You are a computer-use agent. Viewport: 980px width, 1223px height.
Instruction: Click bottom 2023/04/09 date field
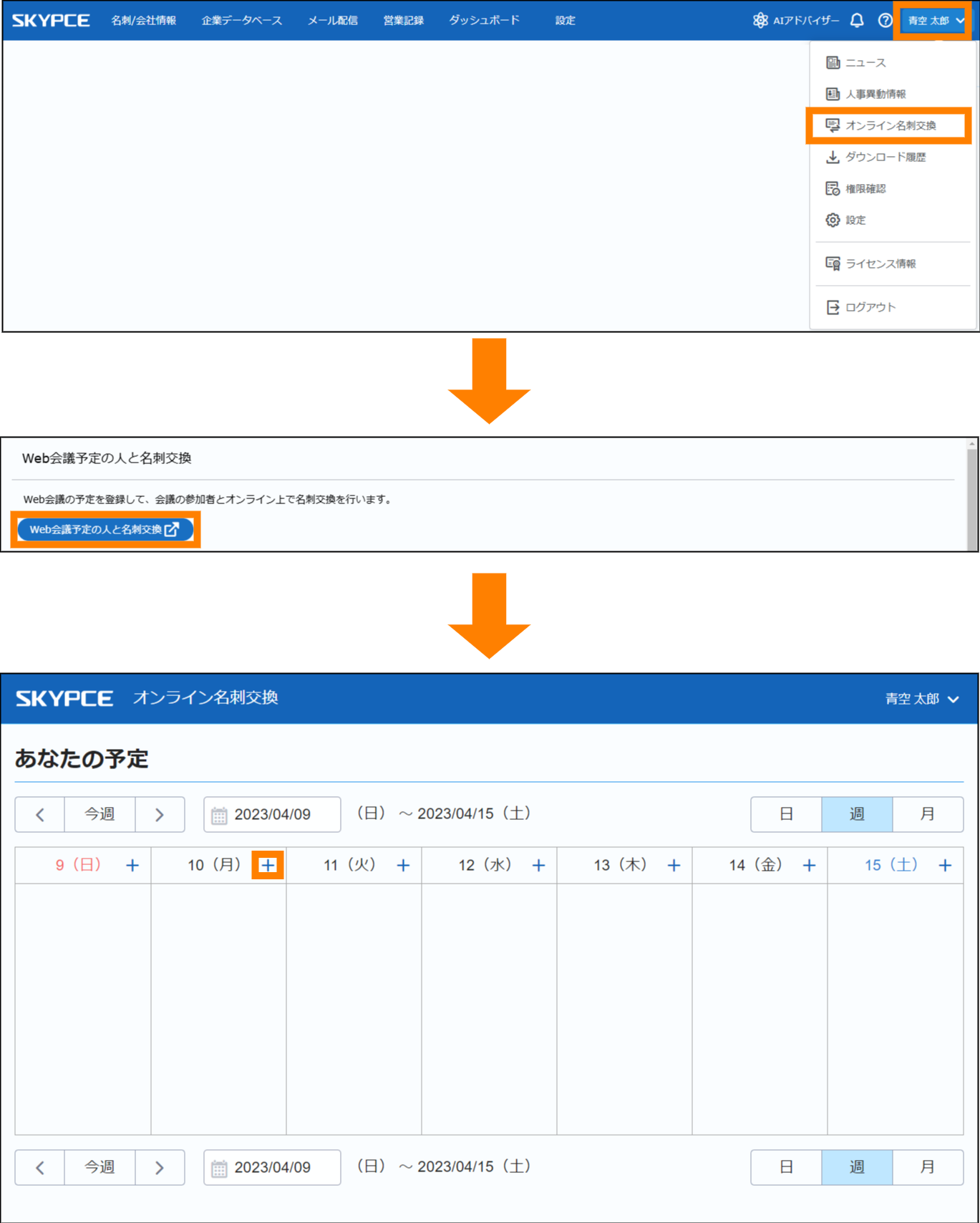[x=272, y=1167]
